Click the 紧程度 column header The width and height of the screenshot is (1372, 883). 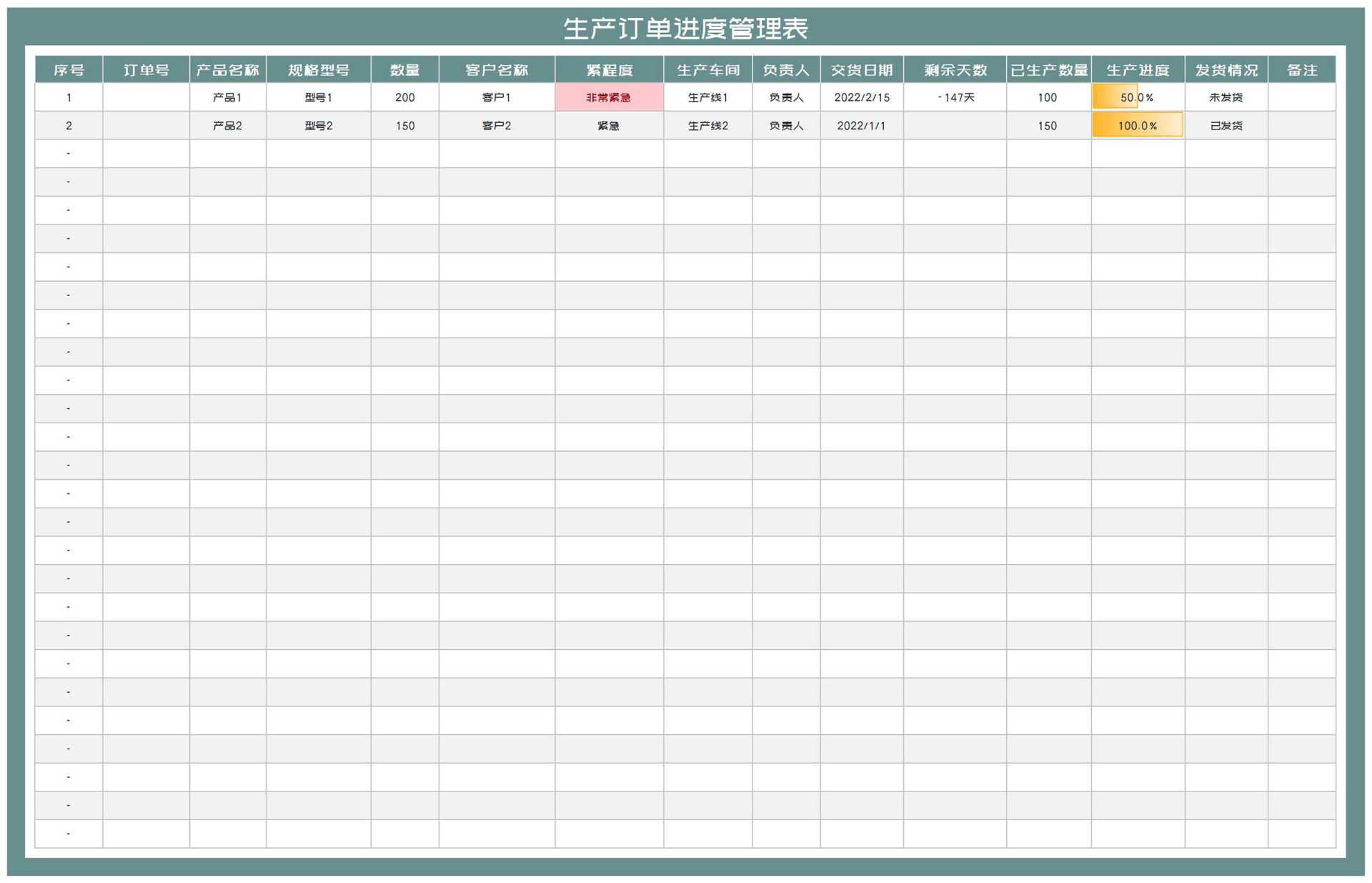[610, 70]
